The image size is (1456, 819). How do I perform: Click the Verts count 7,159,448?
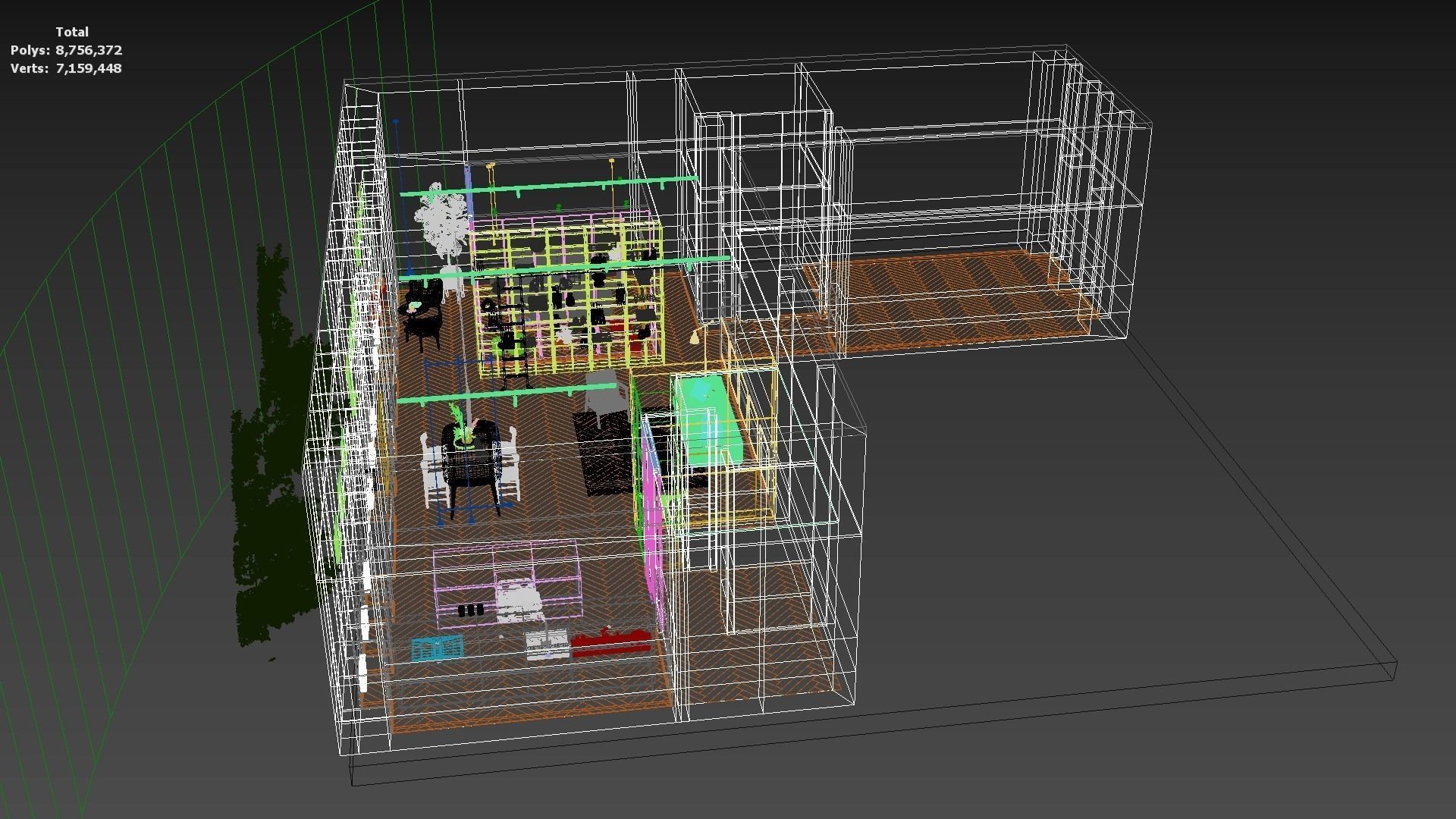pyautogui.click(x=89, y=68)
